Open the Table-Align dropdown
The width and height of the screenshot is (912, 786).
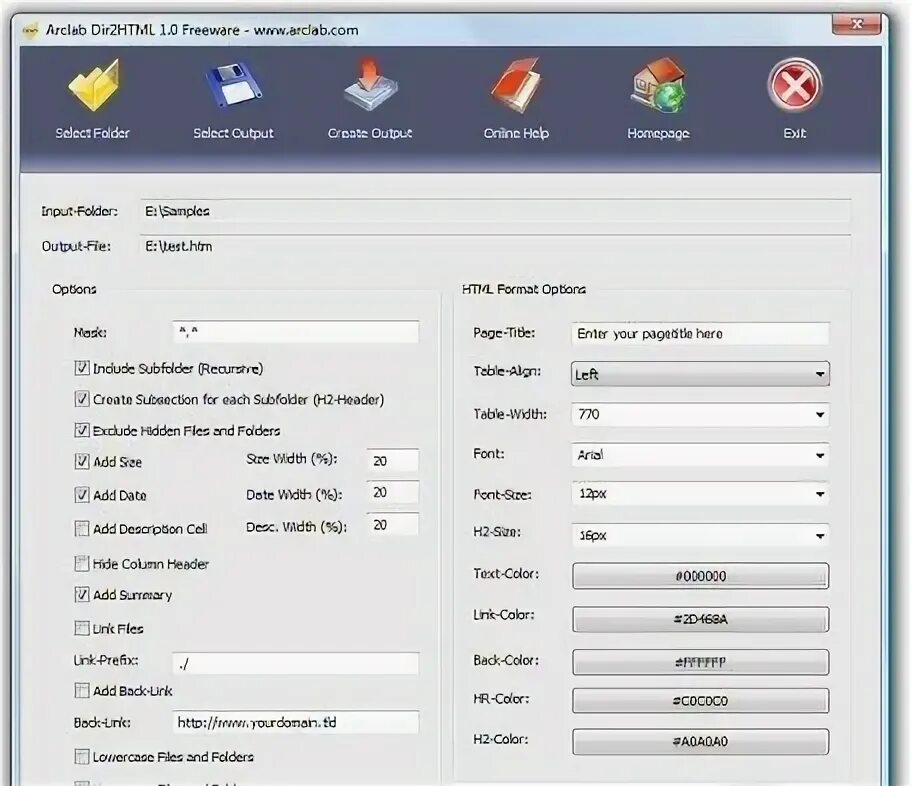click(700, 374)
